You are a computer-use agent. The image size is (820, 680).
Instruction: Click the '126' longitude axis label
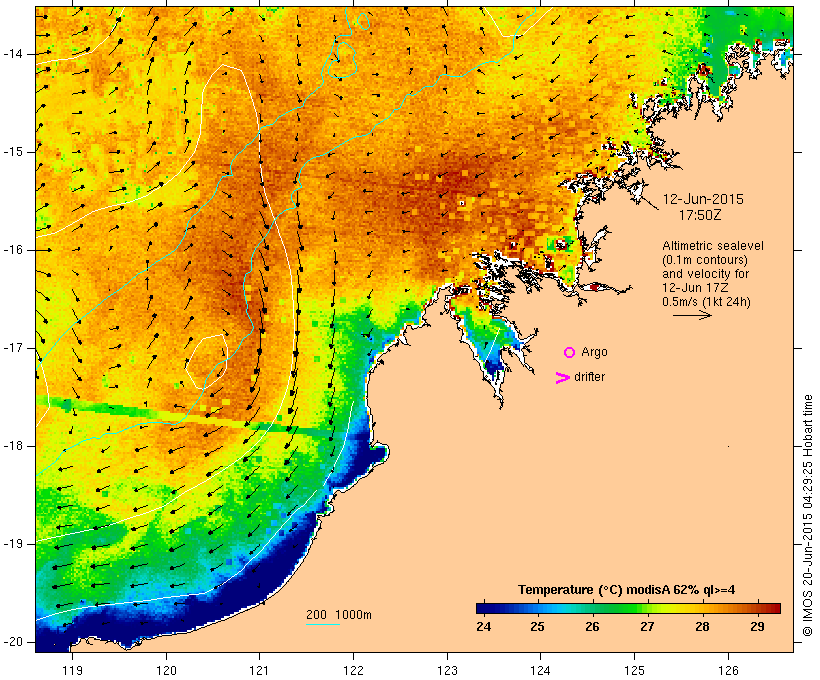click(728, 671)
